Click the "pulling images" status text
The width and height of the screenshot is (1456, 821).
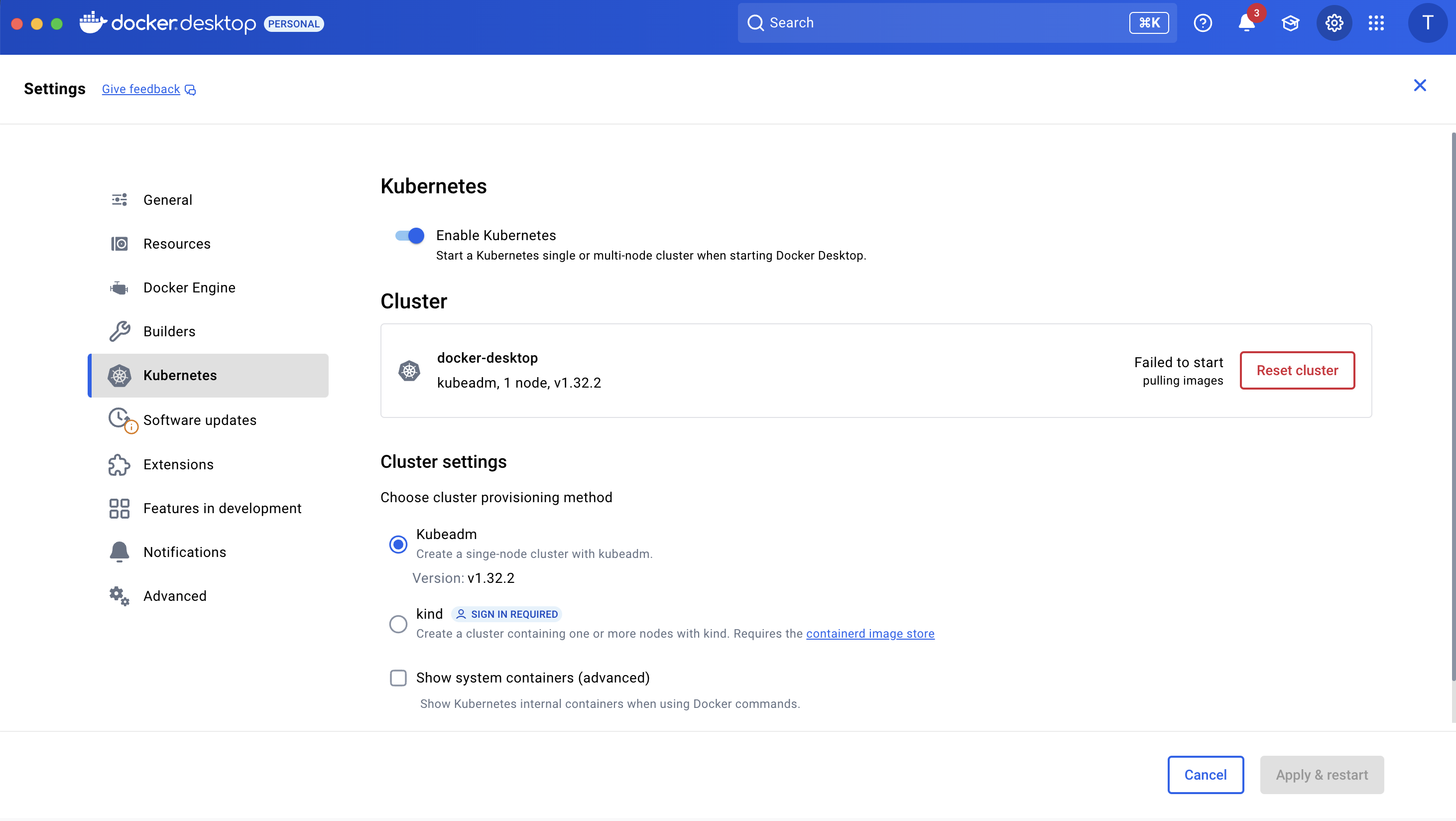click(1183, 381)
